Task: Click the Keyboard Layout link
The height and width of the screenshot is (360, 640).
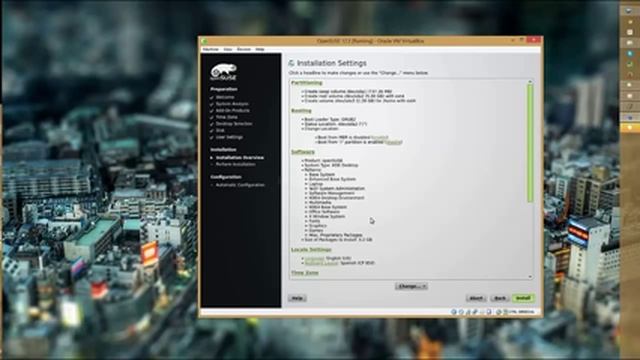Action: coord(322,263)
